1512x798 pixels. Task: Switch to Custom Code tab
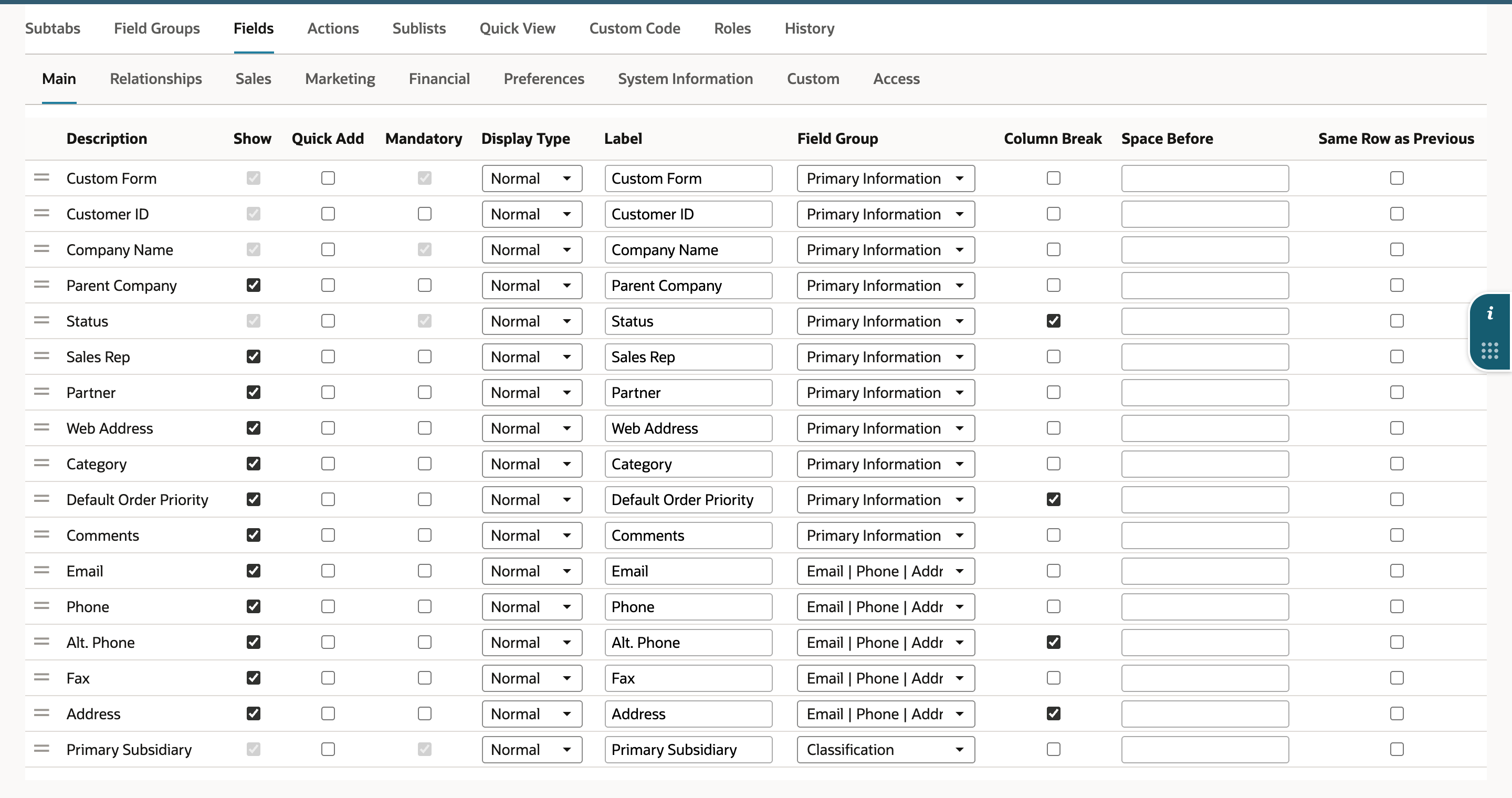pyautogui.click(x=635, y=28)
